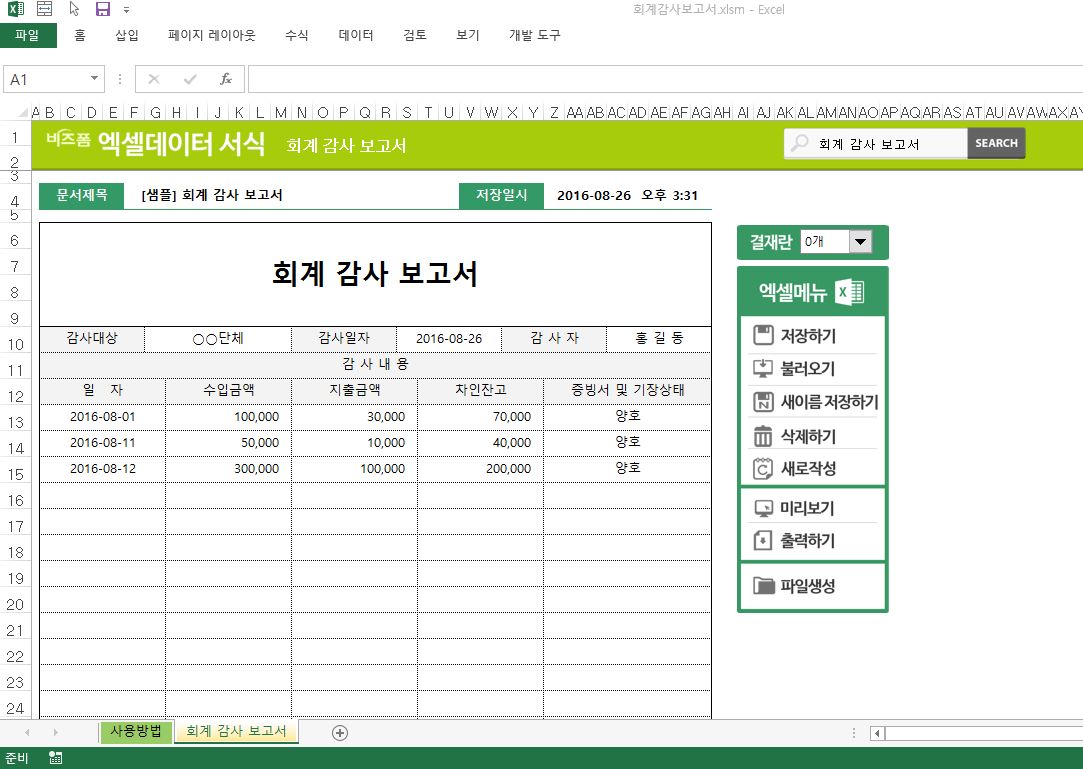Click the previous sheet navigation arrow
This screenshot has height=769, width=1083.
(x=27, y=732)
